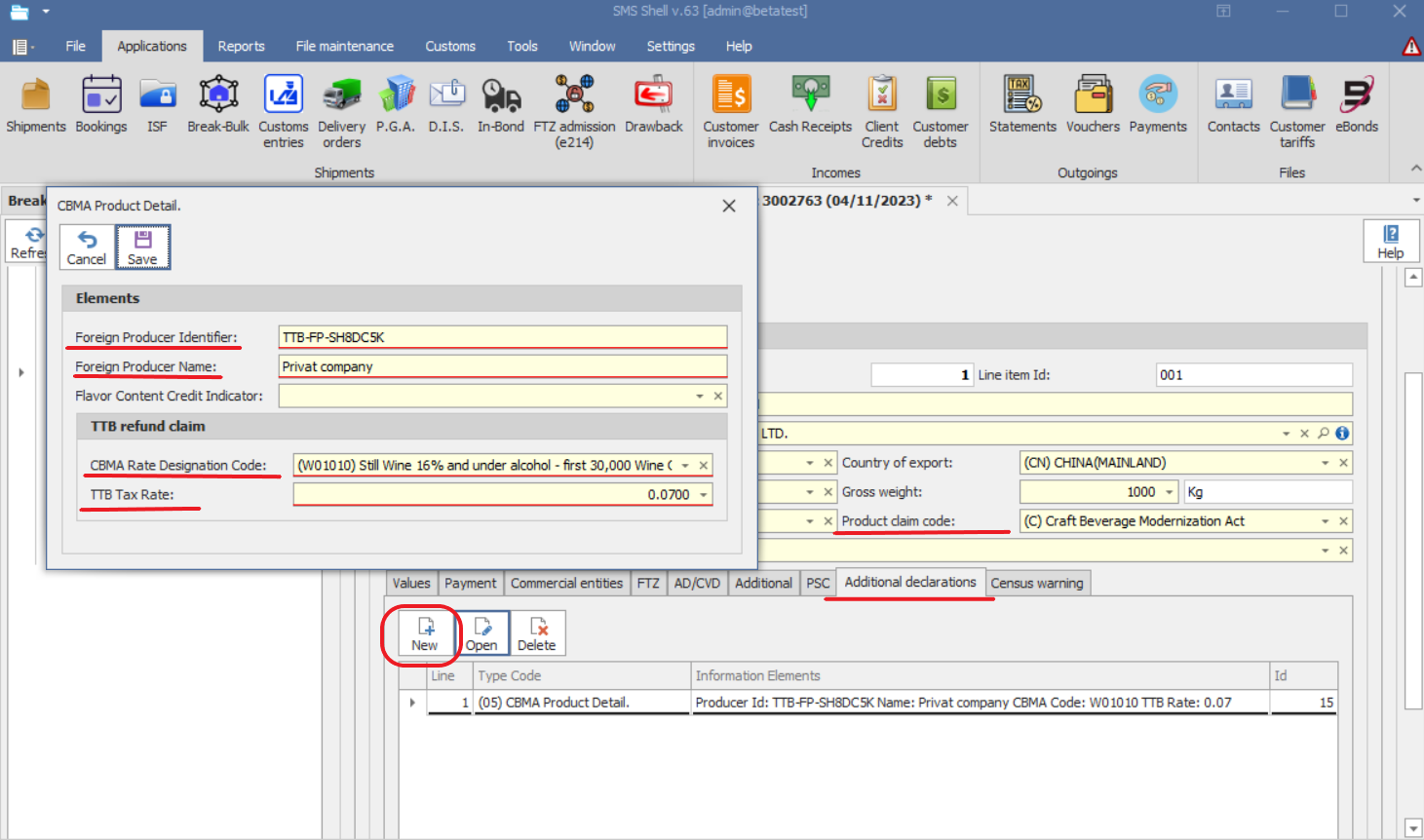Image resolution: width=1424 pixels, height=840 pixels.
Task: Open Delivery orders icon
Action: 342,112
